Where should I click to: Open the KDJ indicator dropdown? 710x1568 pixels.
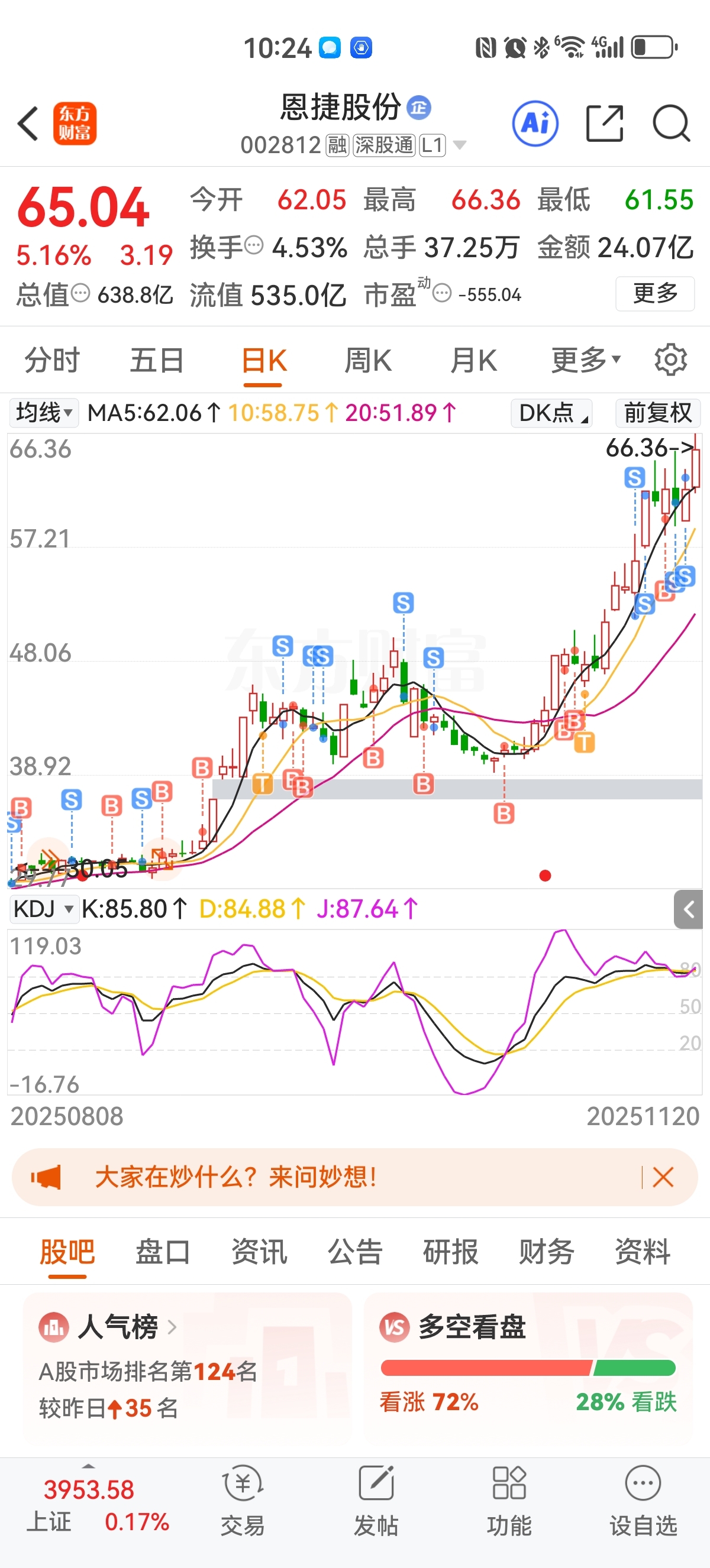pos(44,909)
